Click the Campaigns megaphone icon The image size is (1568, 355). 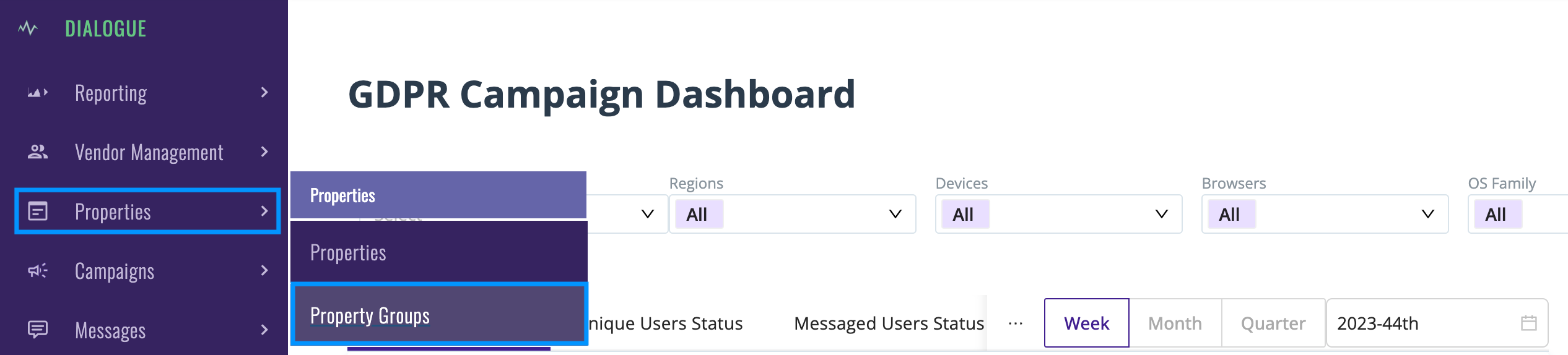[38, 271]
